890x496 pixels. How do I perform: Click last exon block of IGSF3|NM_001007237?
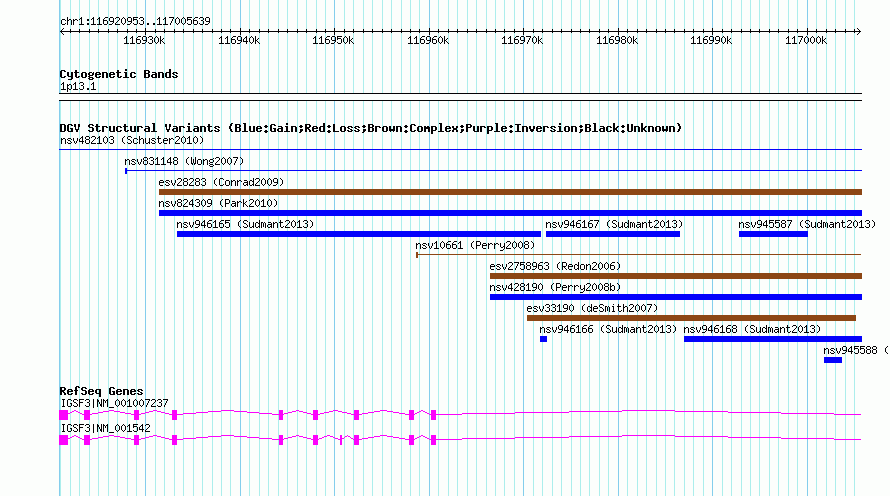[x=433, y=415]
